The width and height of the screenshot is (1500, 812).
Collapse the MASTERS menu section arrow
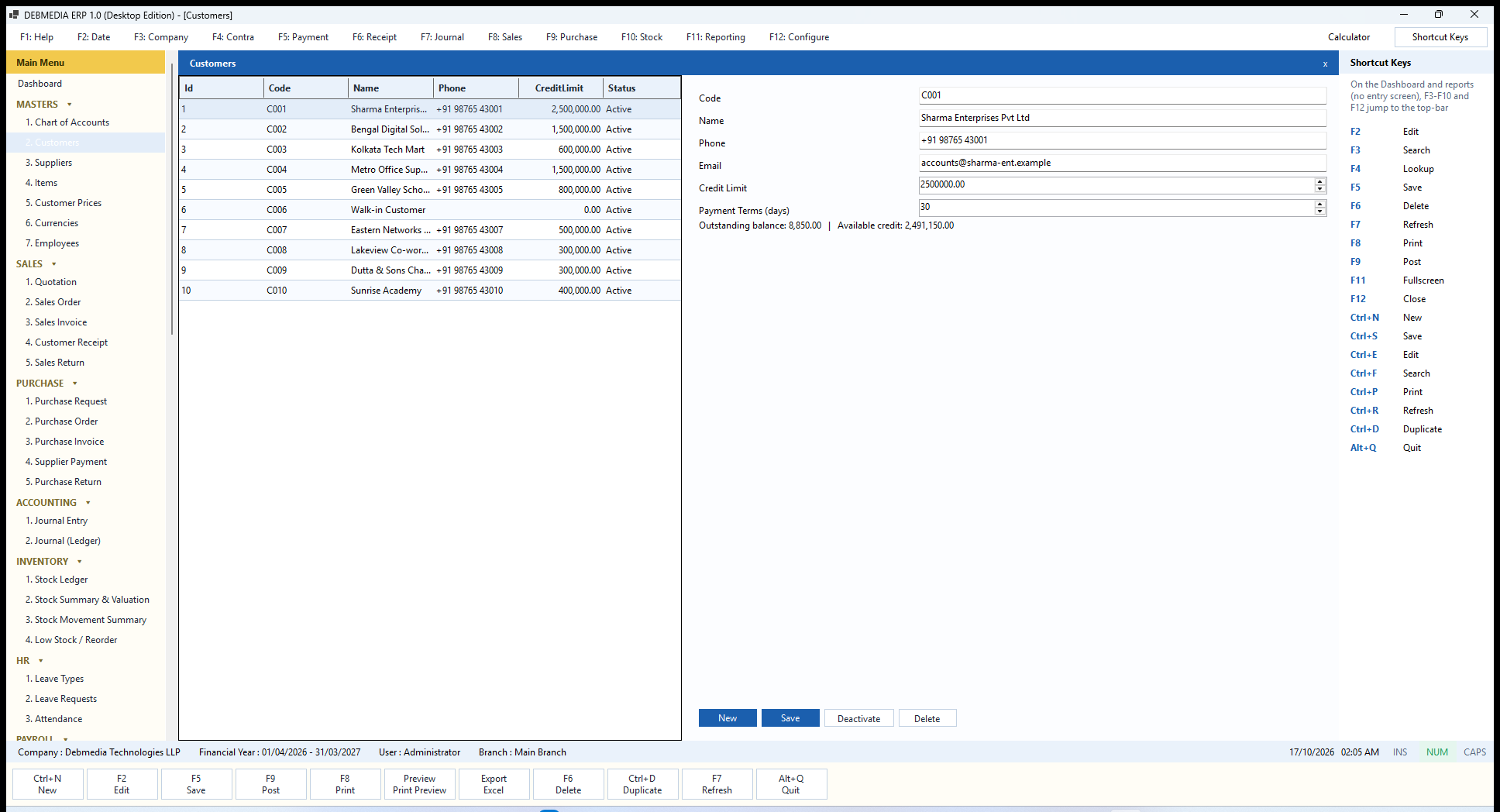(x=70, y=105)
